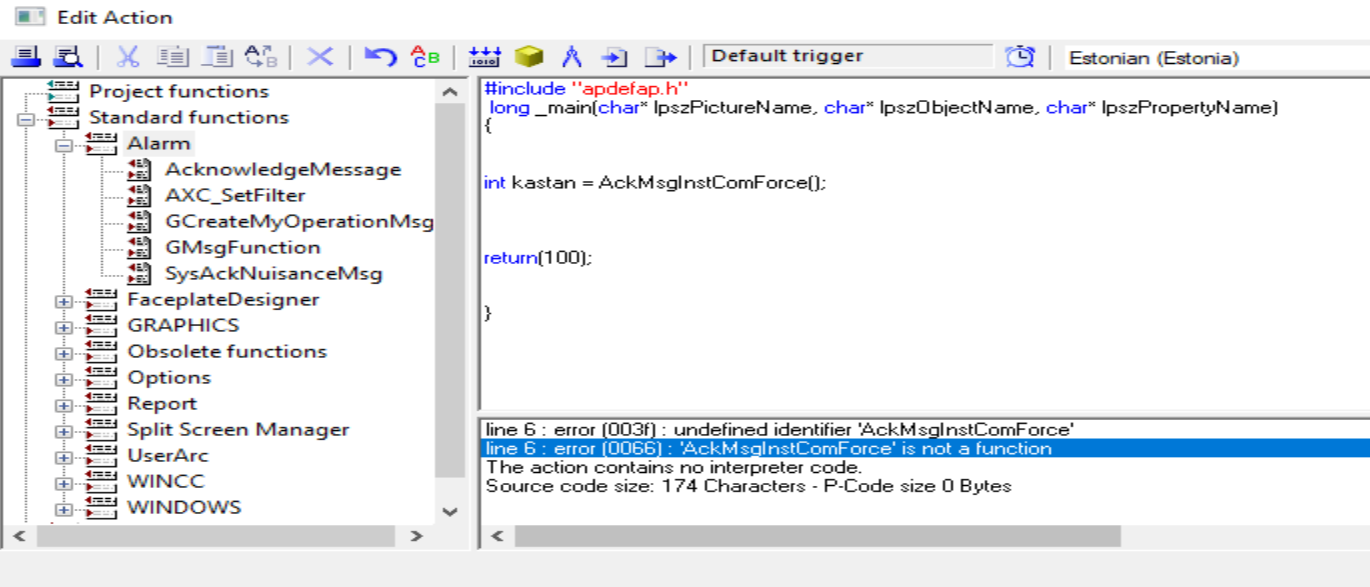Image resolution: width=1370 pixels, height=587 pixels.
Task: Click the Tag selection icon with arrows
Action: 484,57
